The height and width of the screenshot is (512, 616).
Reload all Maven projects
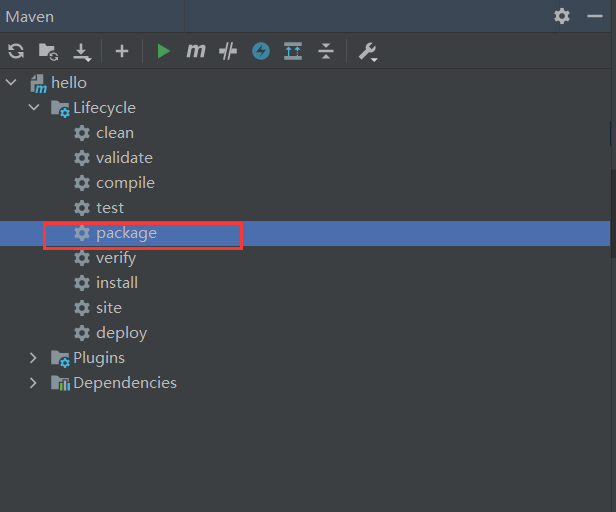tap(16, 51)
